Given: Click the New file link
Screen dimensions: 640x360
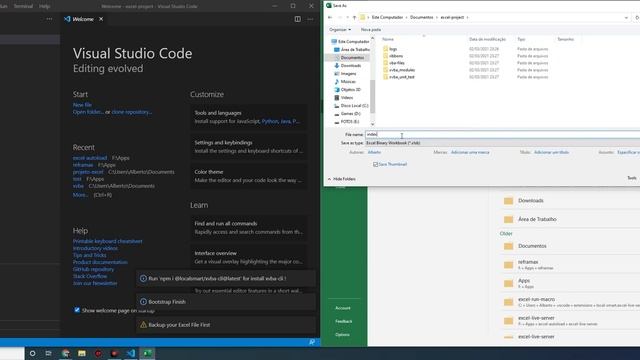Looking at the screenshot, I should pyautogui.click(x=82, y=105).
